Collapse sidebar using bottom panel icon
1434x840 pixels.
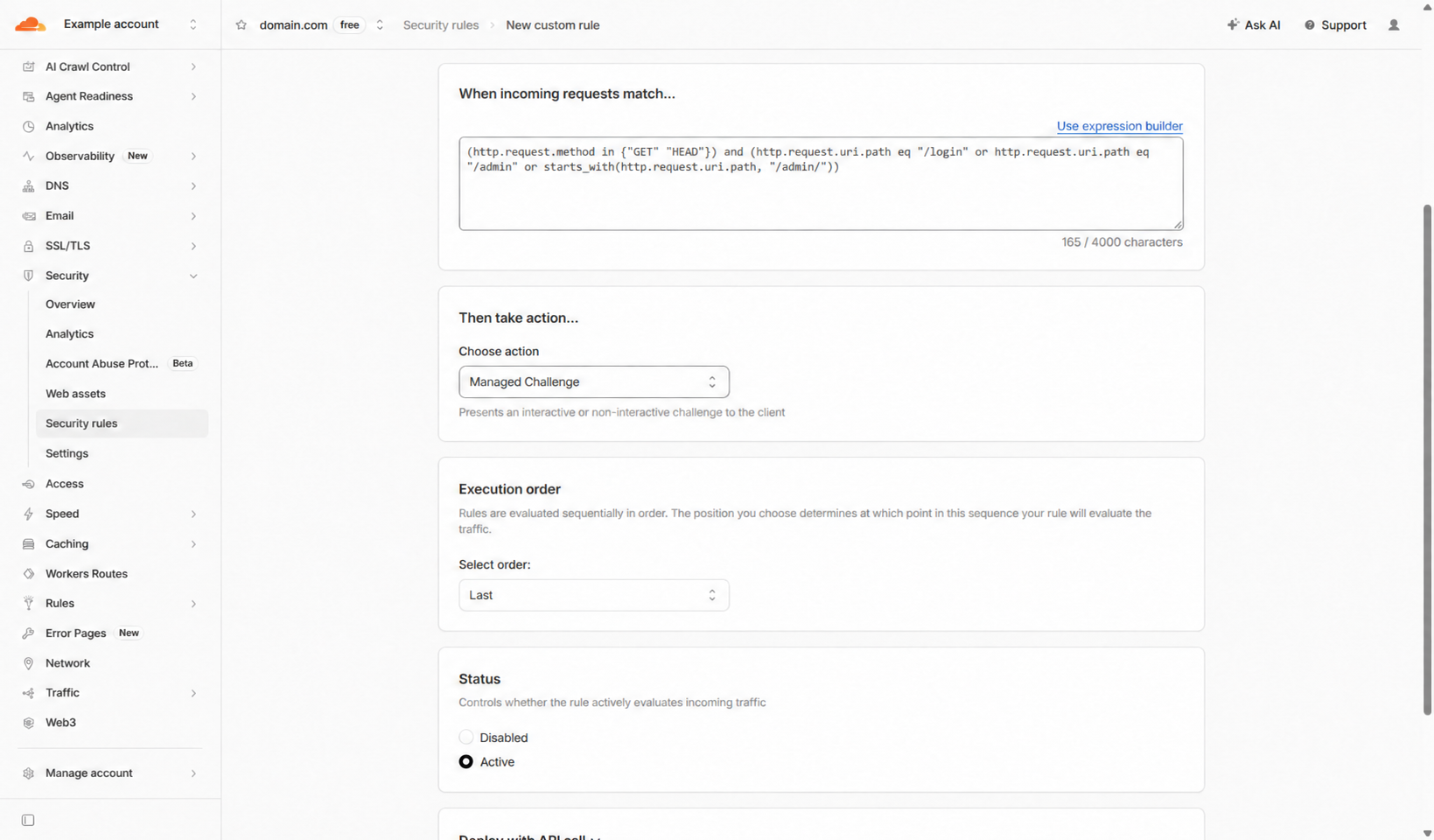(28, 821)
